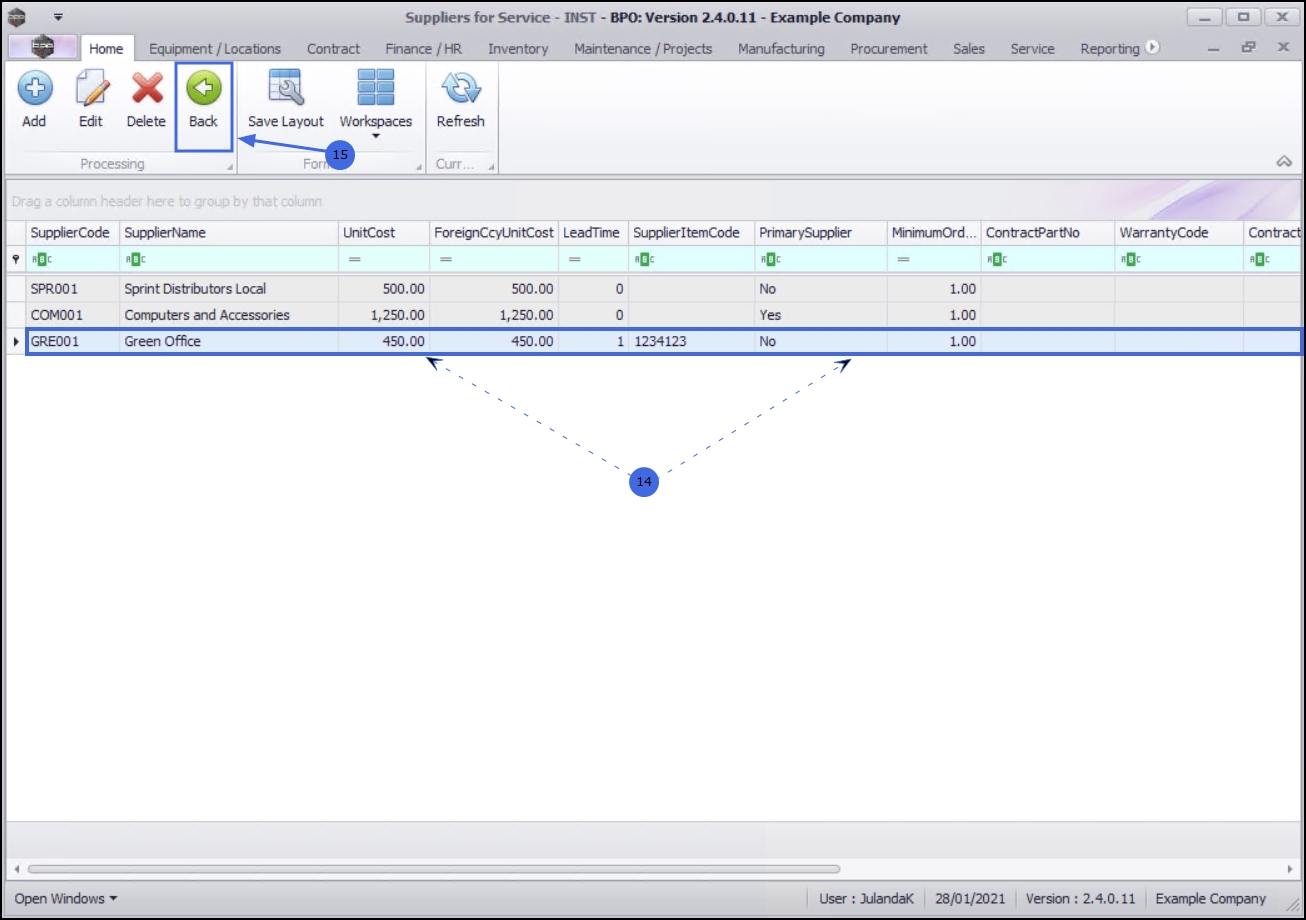Click the Save Layout icon

[286, 89]
